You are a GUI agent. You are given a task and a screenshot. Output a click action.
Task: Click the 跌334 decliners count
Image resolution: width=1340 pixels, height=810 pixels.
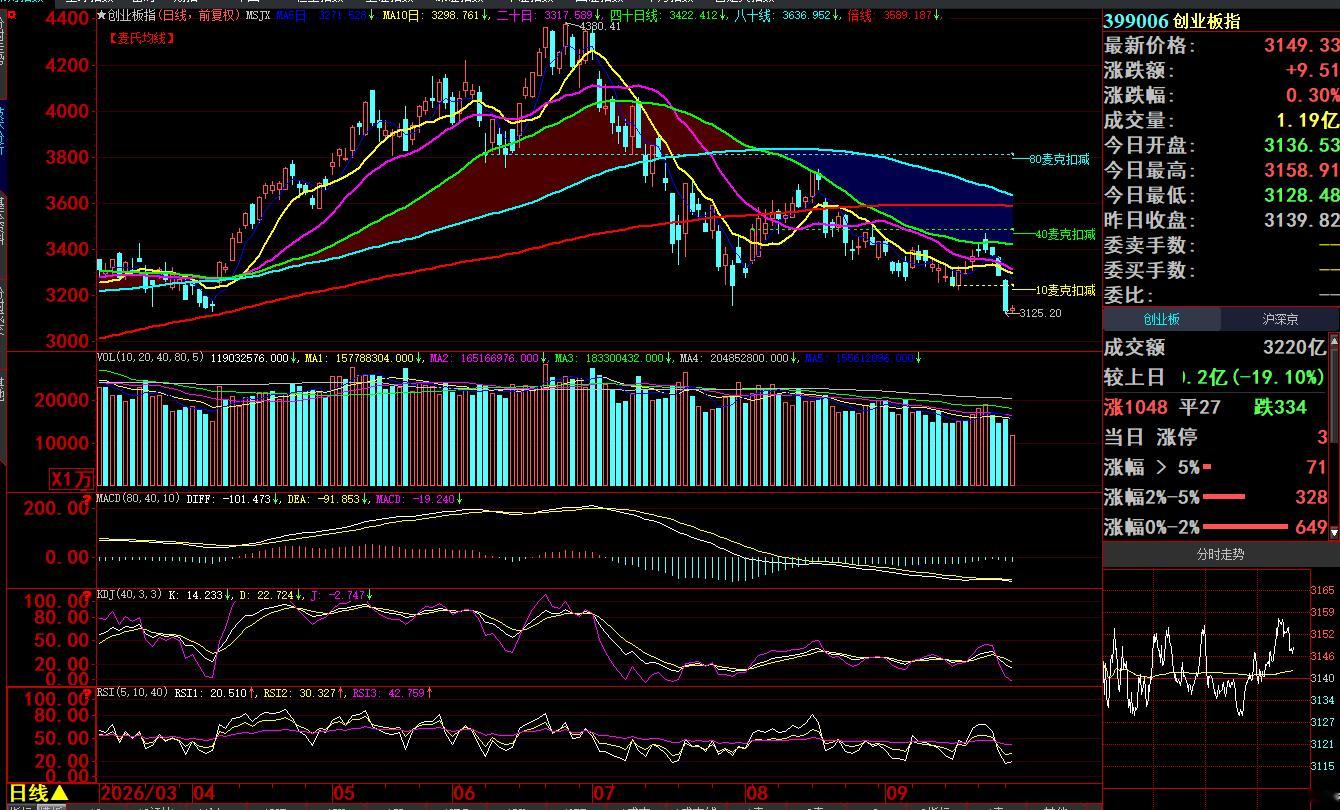(x=1281, y=407)
